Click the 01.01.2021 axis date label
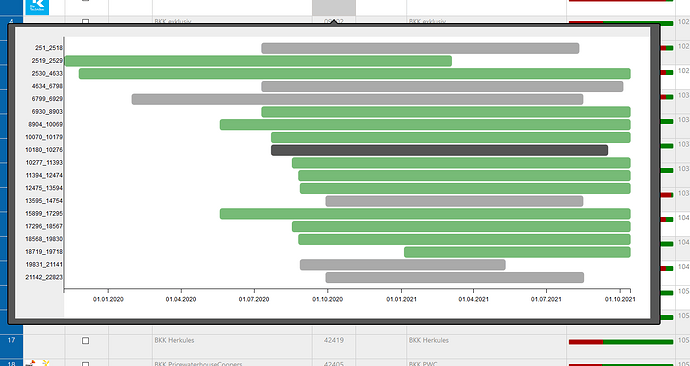690x366 pixels. pos(401,299)
